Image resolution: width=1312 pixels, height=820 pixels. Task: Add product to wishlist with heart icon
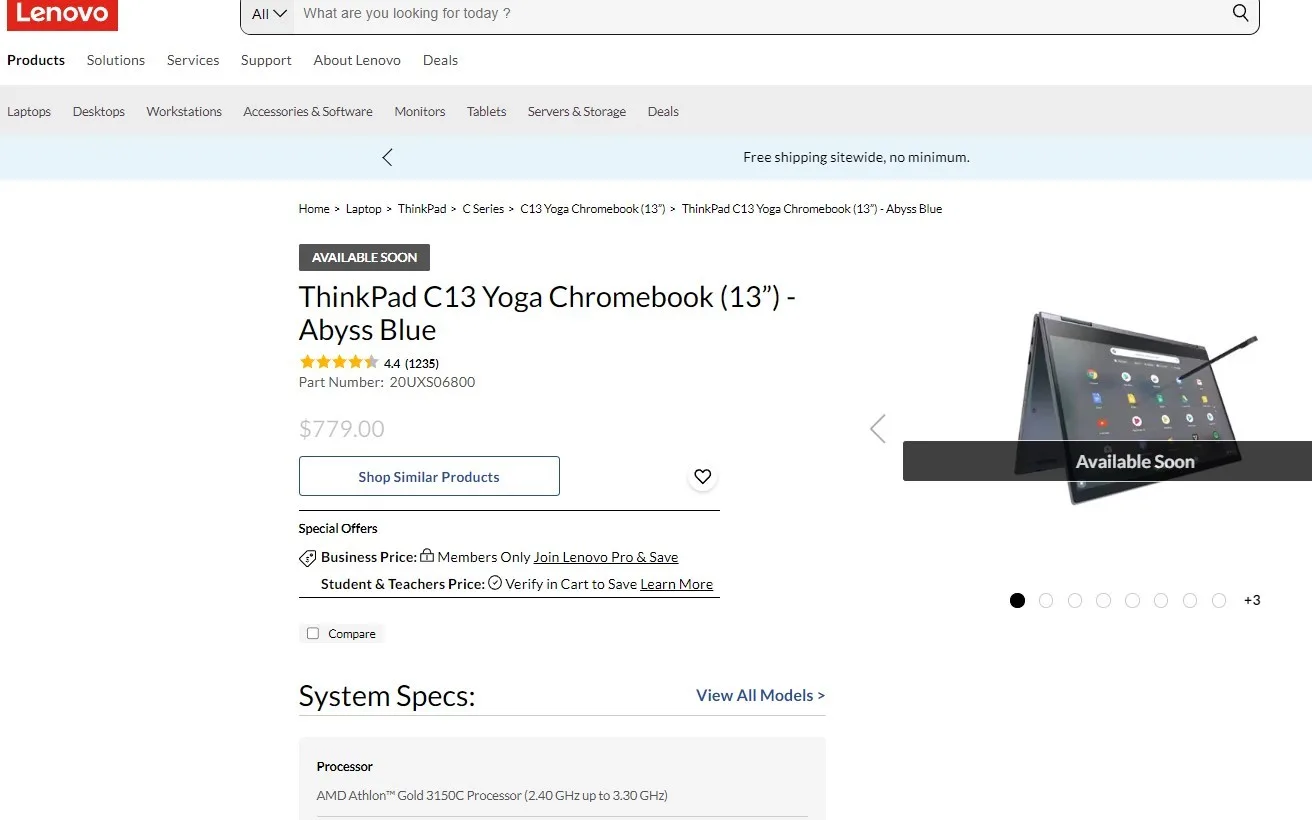(x=702, y=476)
